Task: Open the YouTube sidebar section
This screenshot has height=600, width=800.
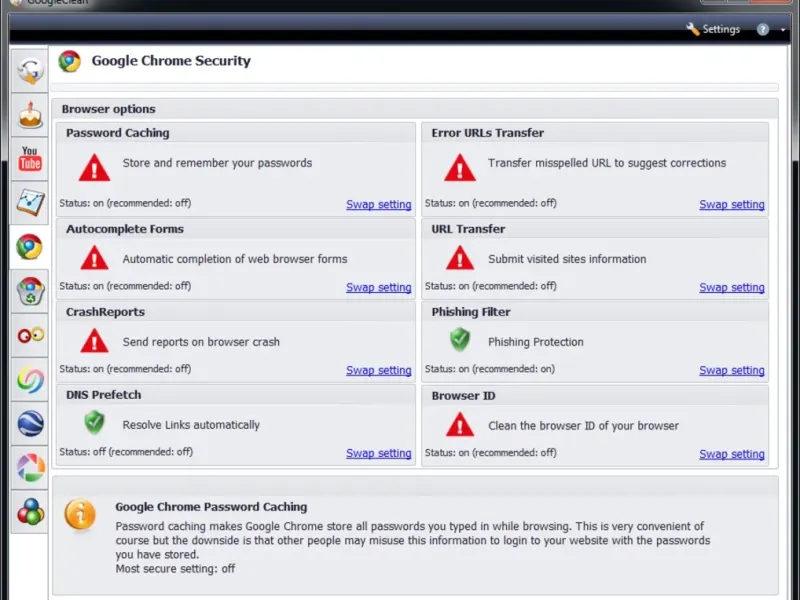Action: click(30, 158)
